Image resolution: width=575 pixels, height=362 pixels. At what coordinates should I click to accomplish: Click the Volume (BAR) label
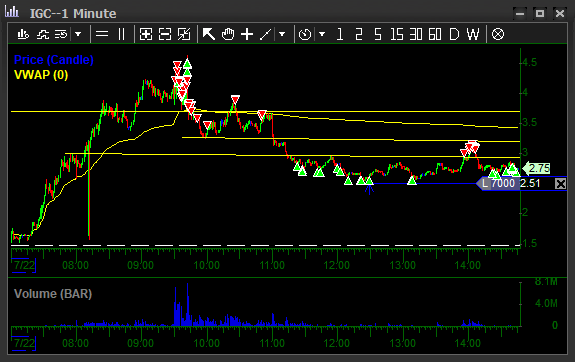[53, 294]
